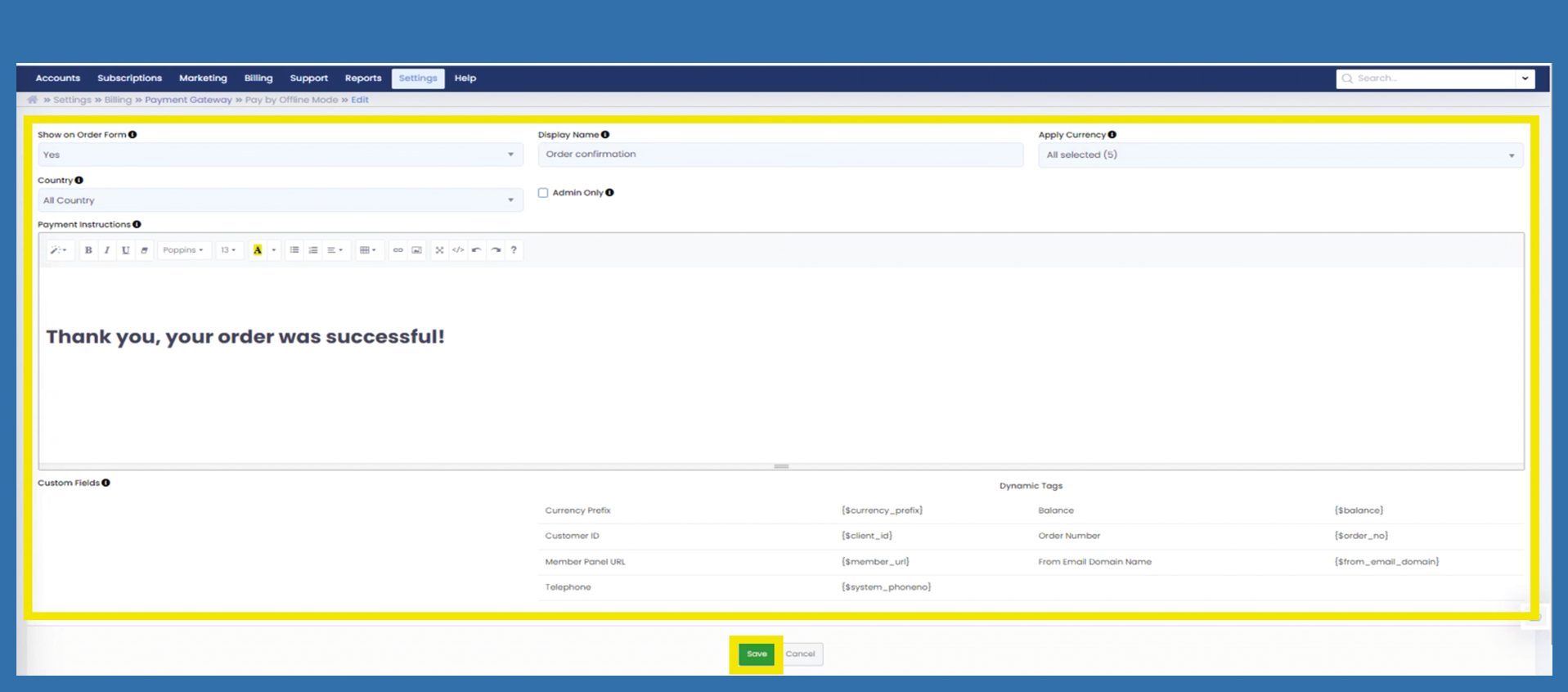Expand the Country dropdown

279,200
